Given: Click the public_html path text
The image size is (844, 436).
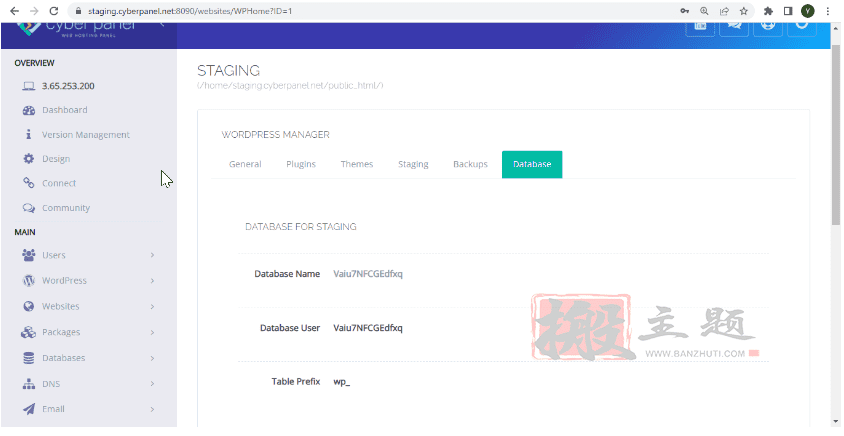Looking at the screenshot, I should pyautogui.click(x=290, y=86).
